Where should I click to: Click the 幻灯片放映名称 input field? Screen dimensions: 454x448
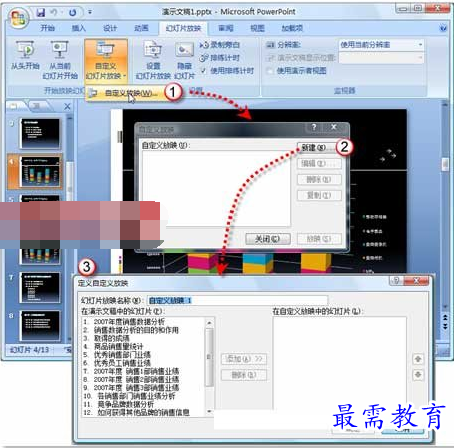click(x=237, y=300)
